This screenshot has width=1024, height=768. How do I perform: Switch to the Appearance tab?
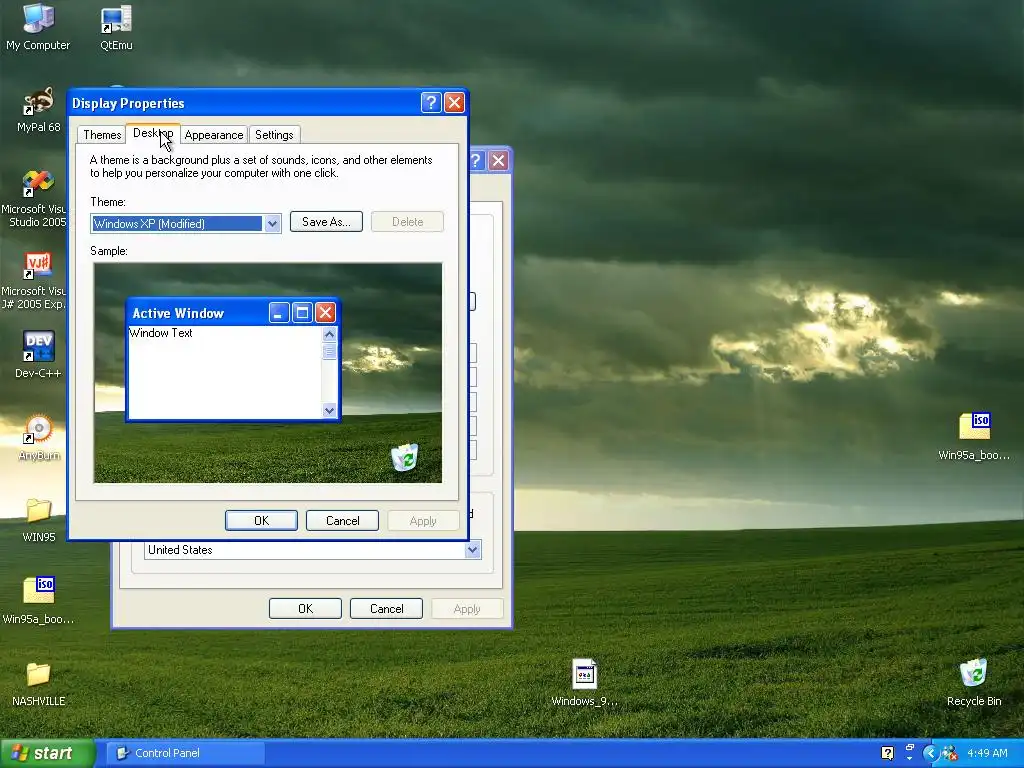click(214, 135)
